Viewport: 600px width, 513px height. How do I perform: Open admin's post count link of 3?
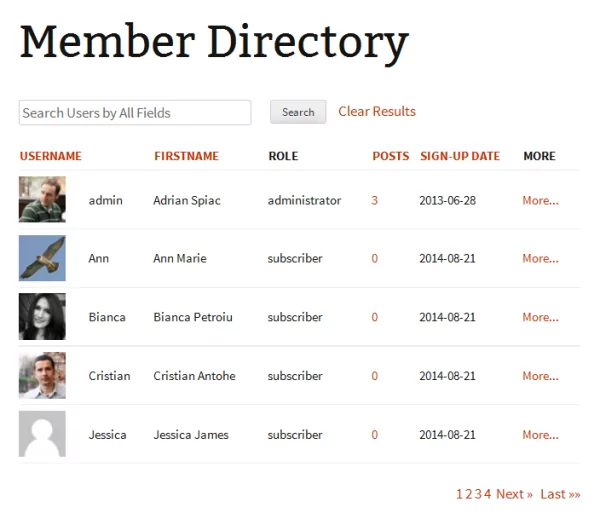coord(375,200)
